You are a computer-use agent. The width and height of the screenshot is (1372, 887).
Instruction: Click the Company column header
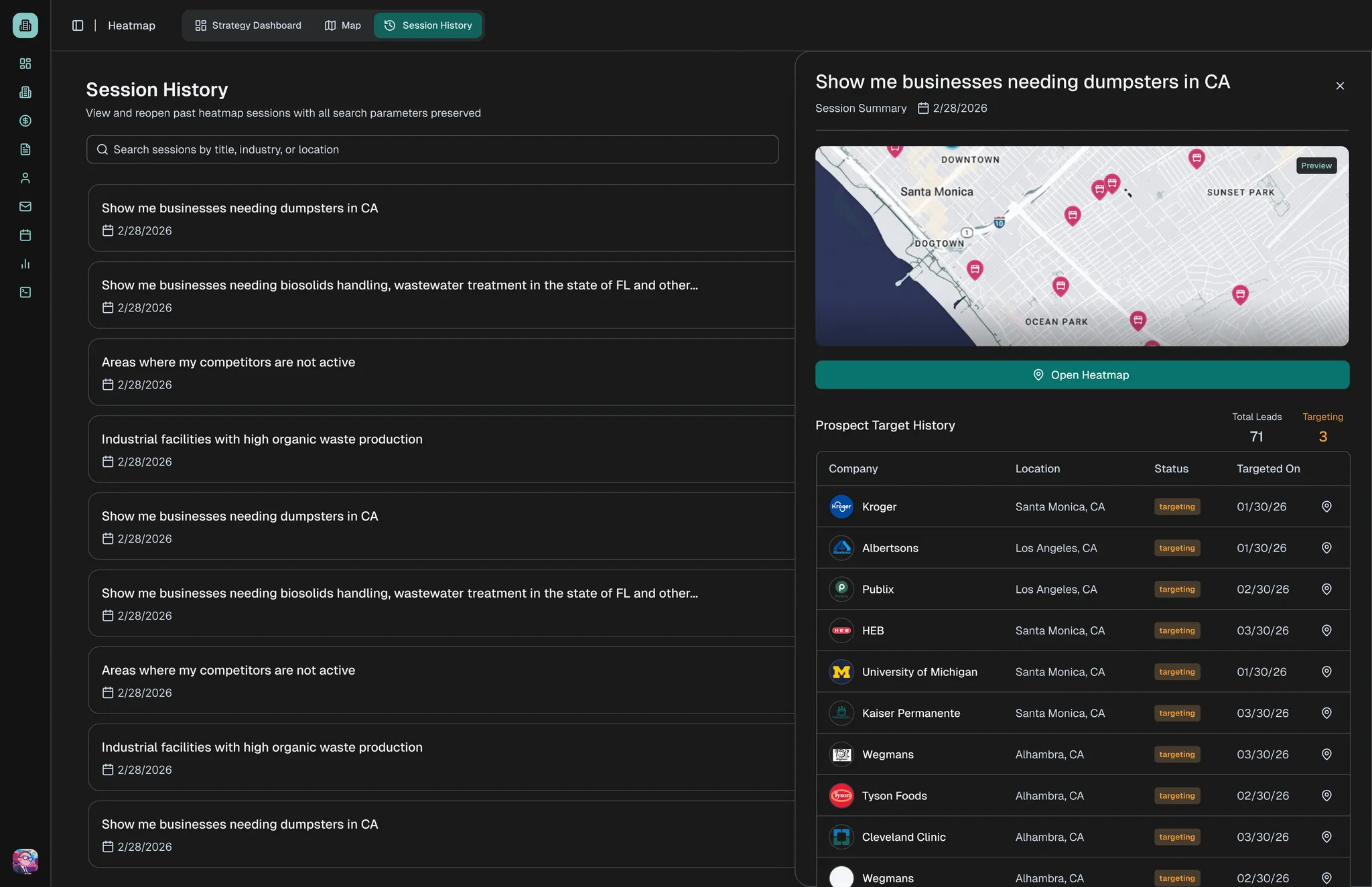click(x=853, y=469)
